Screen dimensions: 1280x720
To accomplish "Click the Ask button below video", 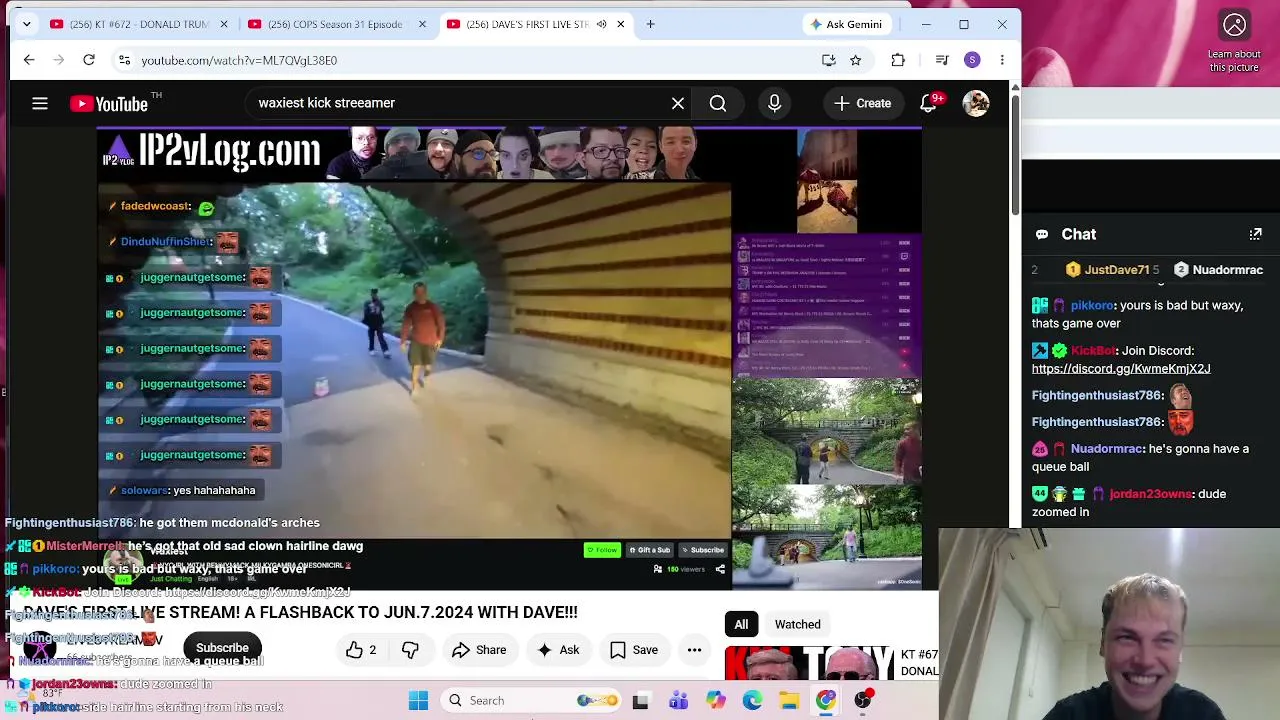I will (558, 650).
